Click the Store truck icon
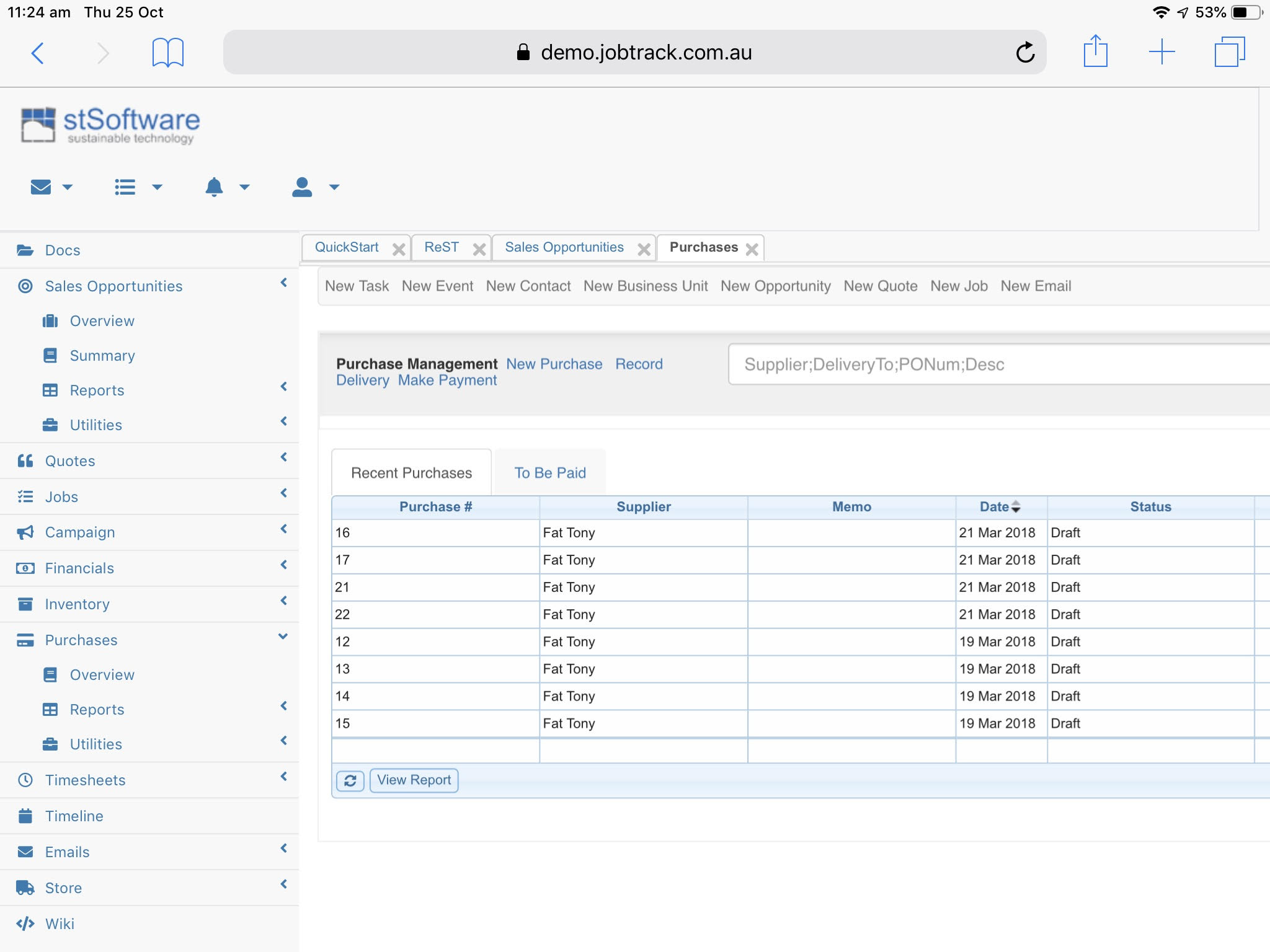 pos(25,888)
